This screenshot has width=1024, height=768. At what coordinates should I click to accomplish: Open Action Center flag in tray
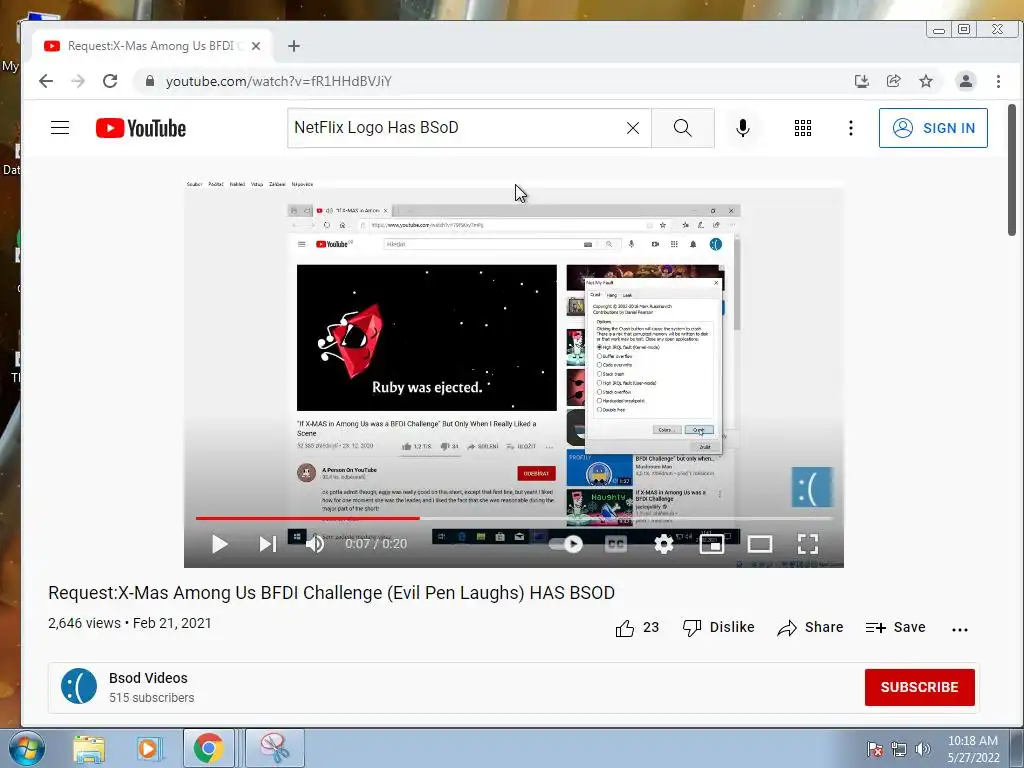pos(874,749)
